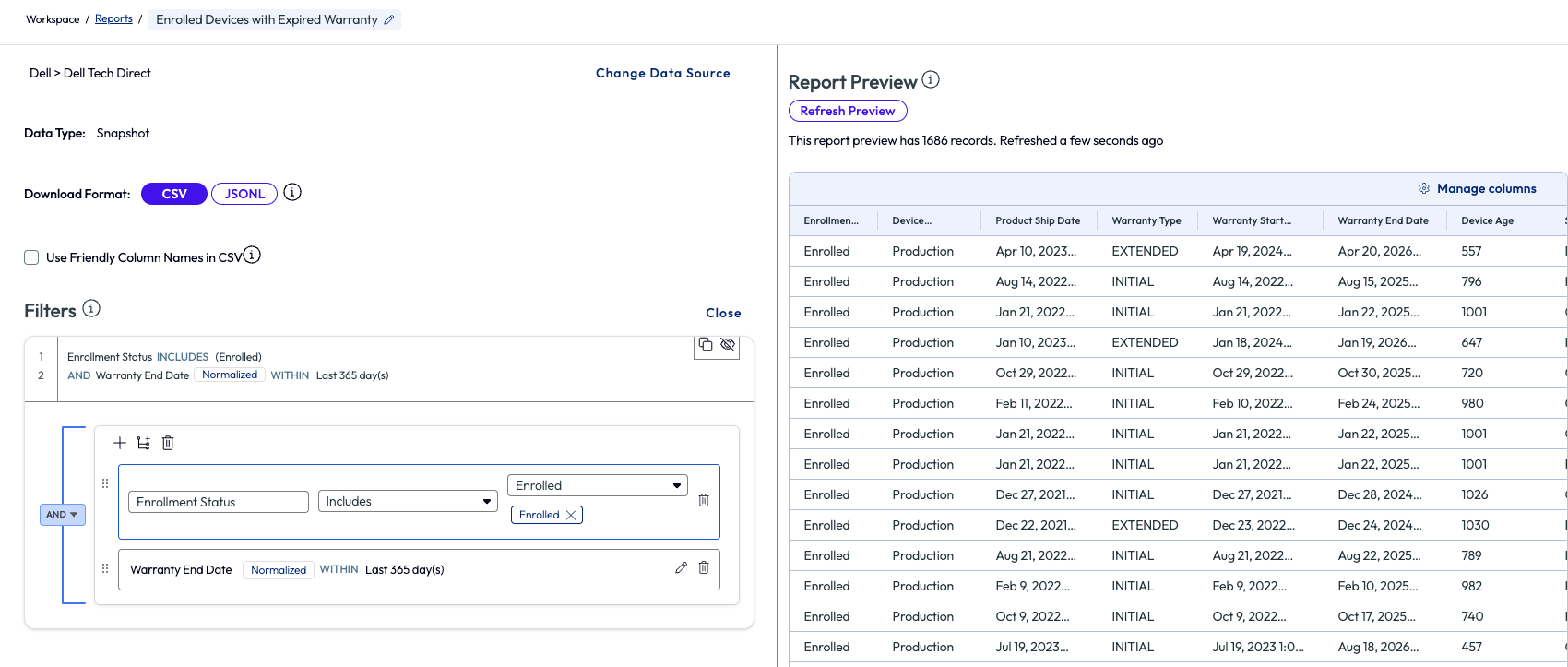Select Device Age 720 cell
The image size is (1568, 667).
coord(1472,373)
